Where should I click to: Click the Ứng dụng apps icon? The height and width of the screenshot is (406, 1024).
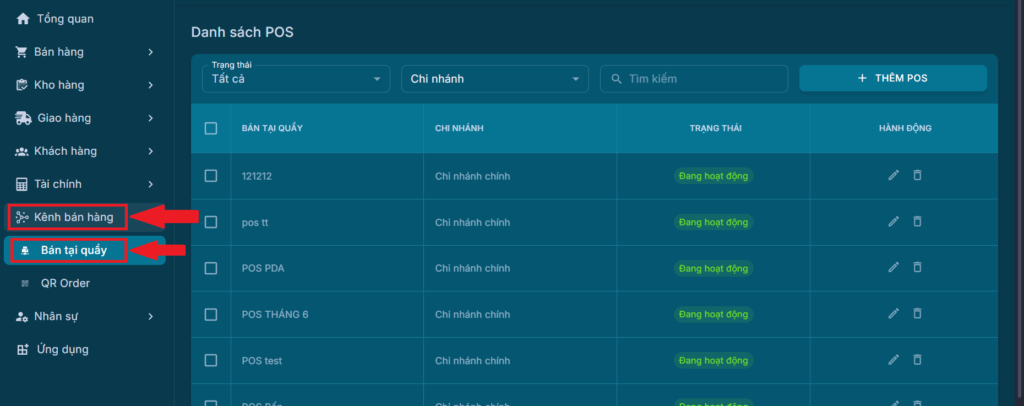[x=23, y=350]
